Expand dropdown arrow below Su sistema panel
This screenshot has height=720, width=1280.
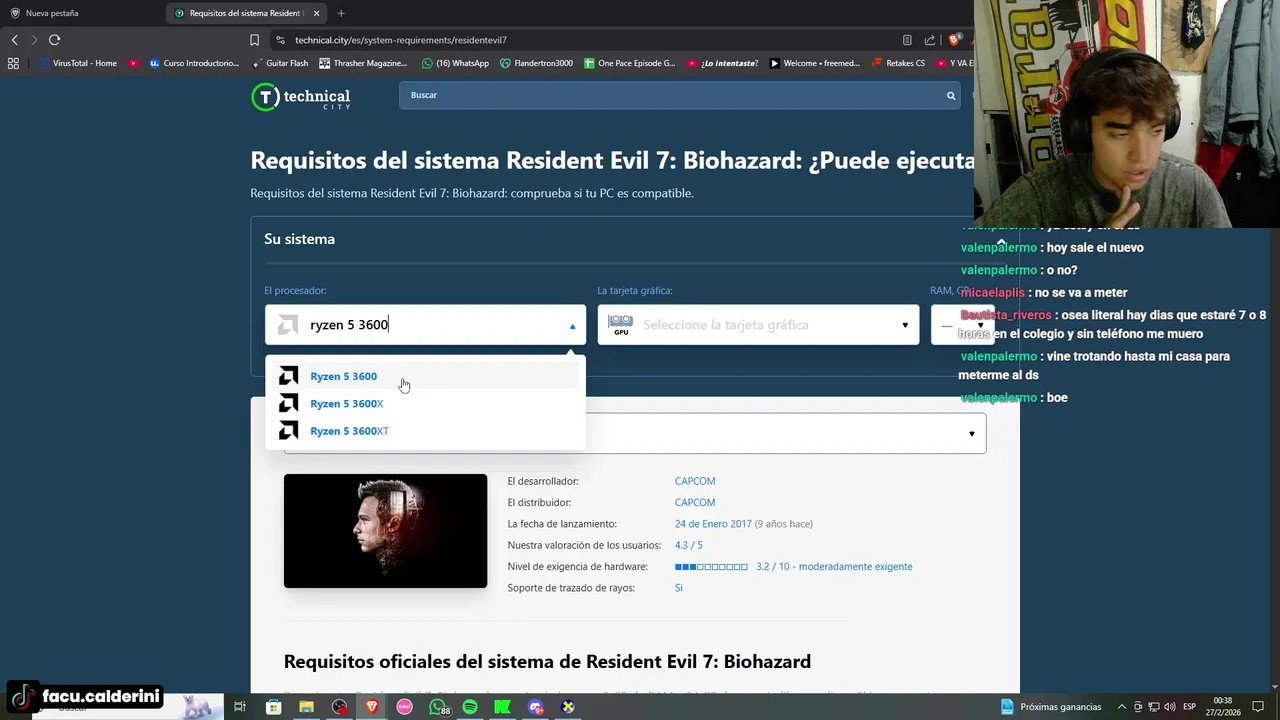click(x=971, y=434)
